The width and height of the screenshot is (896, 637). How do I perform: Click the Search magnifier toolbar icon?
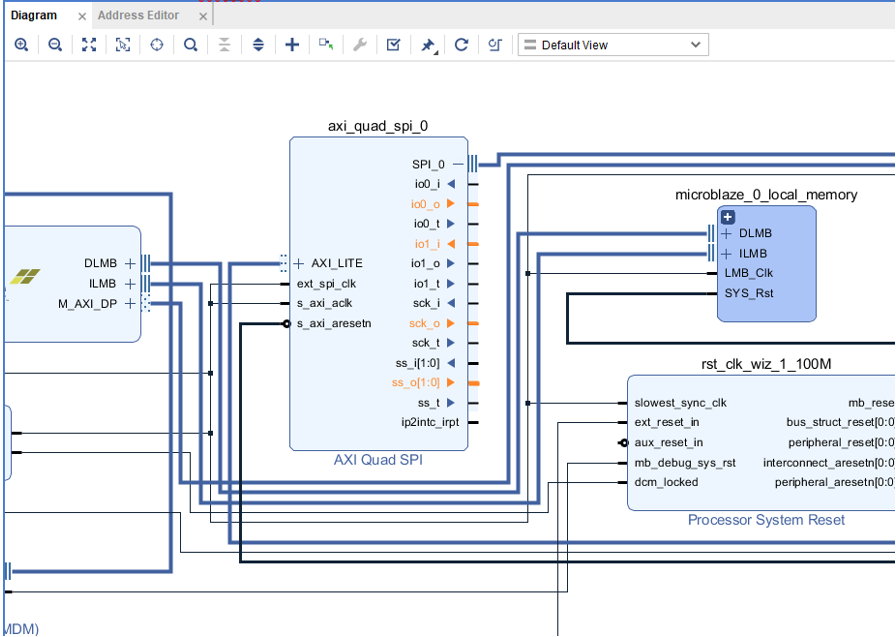[190, 45]
